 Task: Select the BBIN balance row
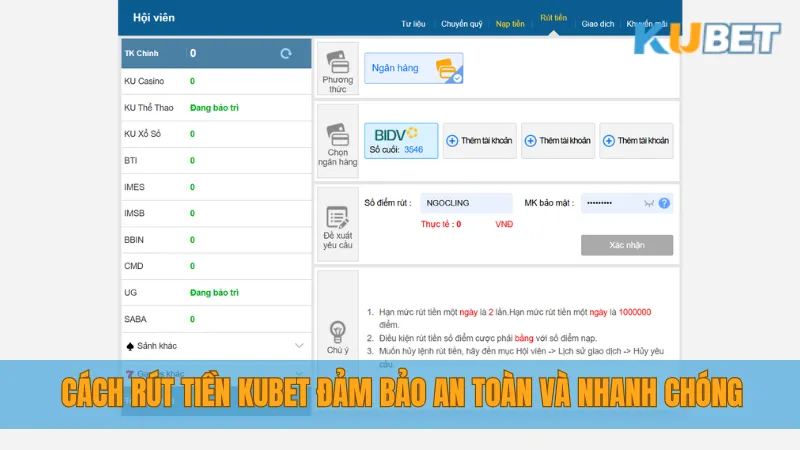pyautogui.click(x=216, y=240)
